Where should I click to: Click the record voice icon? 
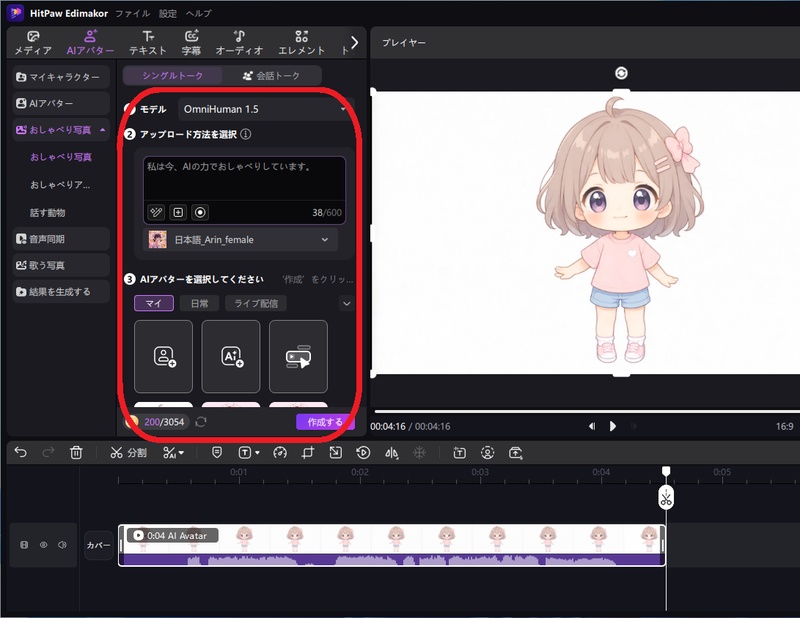pos(201,212)
